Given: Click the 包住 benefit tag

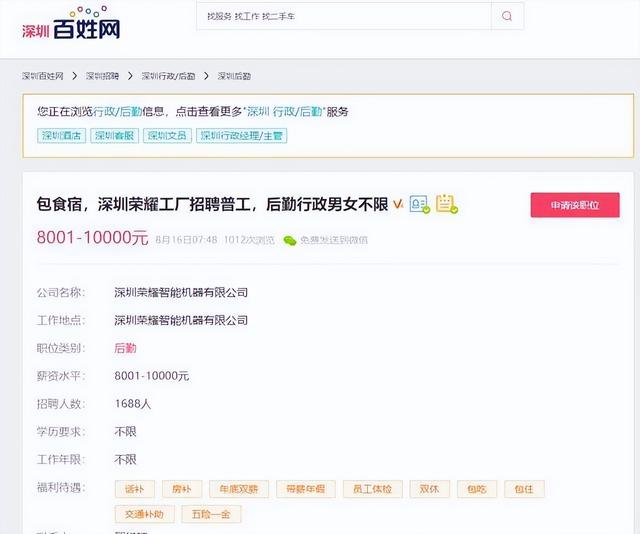Looking at the screenshot, I should pyautogui.click(x=524, y=489).
